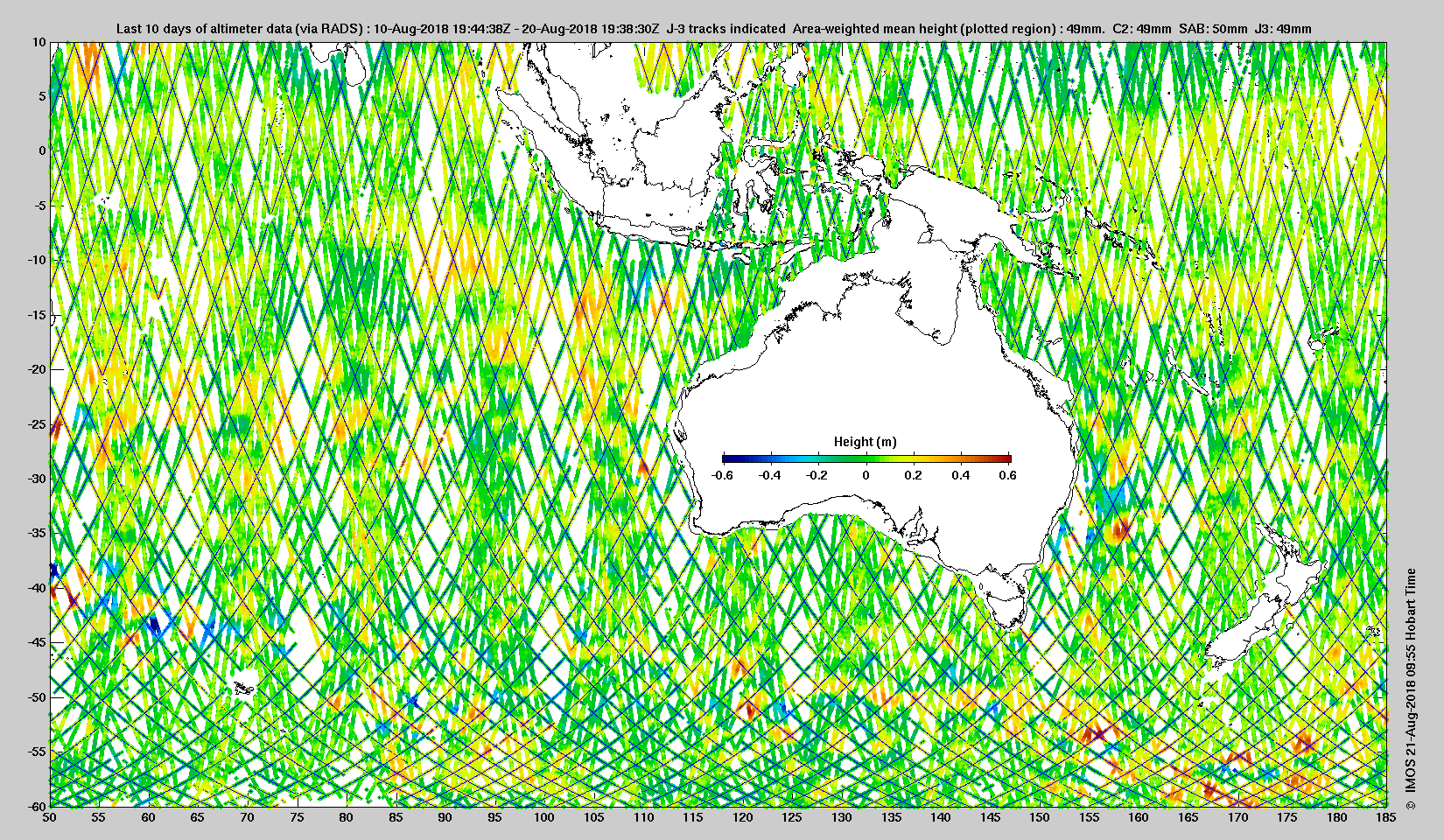Screen dimensions: 1444x840
Task: Click latitude axis label '-25'
Action: coord(37,424)
